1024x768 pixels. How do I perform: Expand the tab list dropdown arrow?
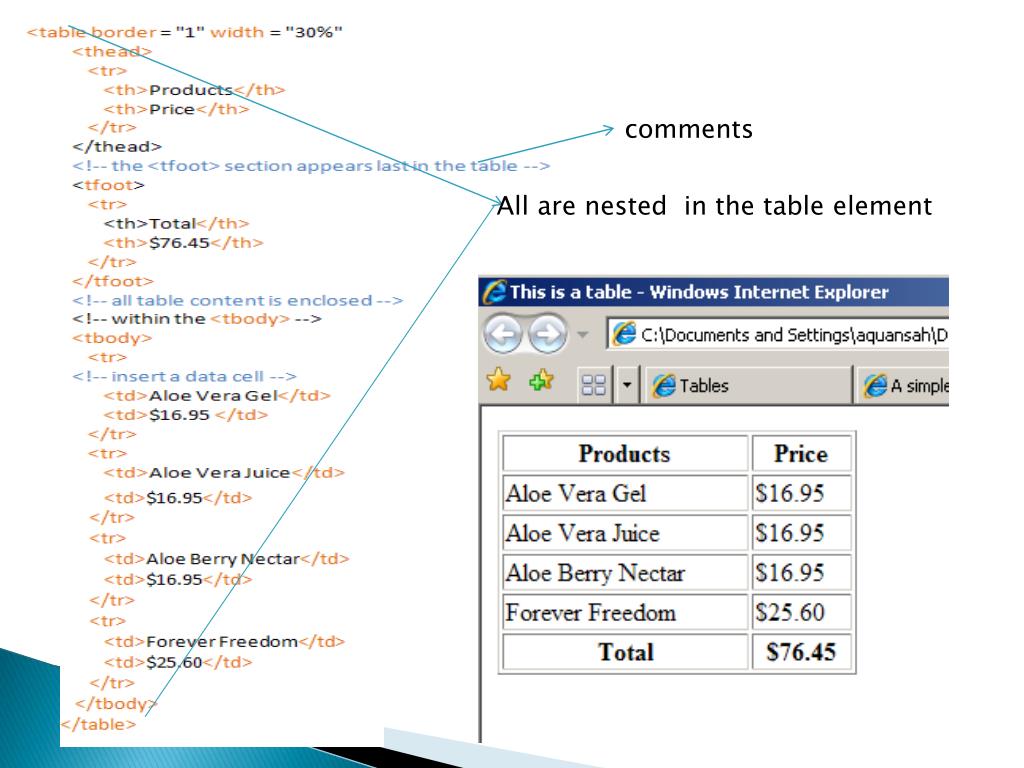pos(626,385)
